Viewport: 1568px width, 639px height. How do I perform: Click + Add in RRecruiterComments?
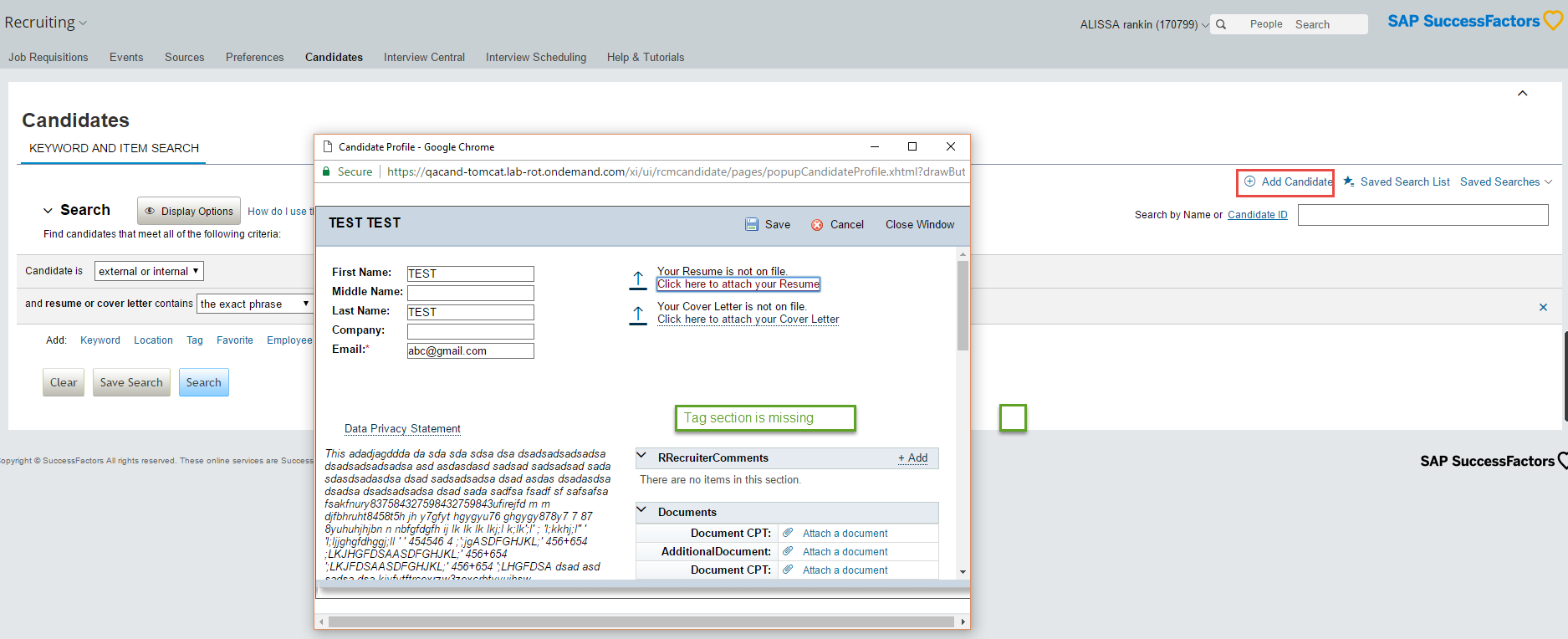[912, 458]
